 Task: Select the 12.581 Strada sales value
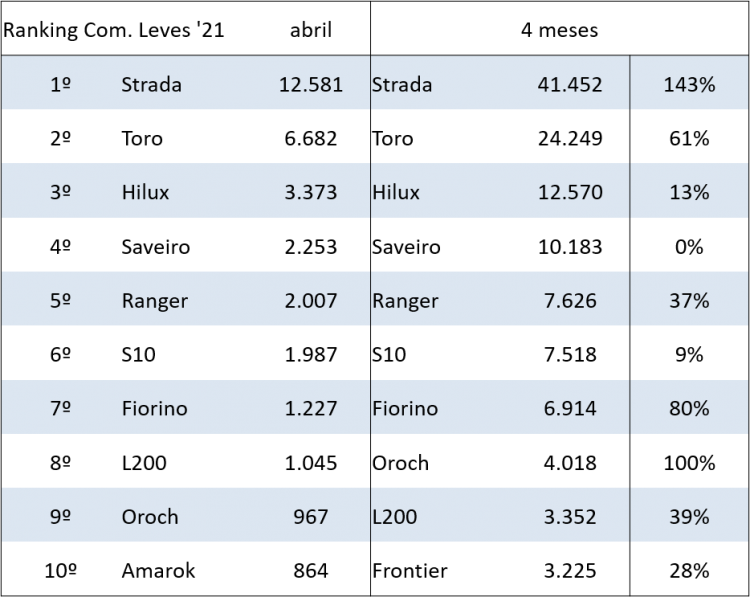[x=311, y=85]
